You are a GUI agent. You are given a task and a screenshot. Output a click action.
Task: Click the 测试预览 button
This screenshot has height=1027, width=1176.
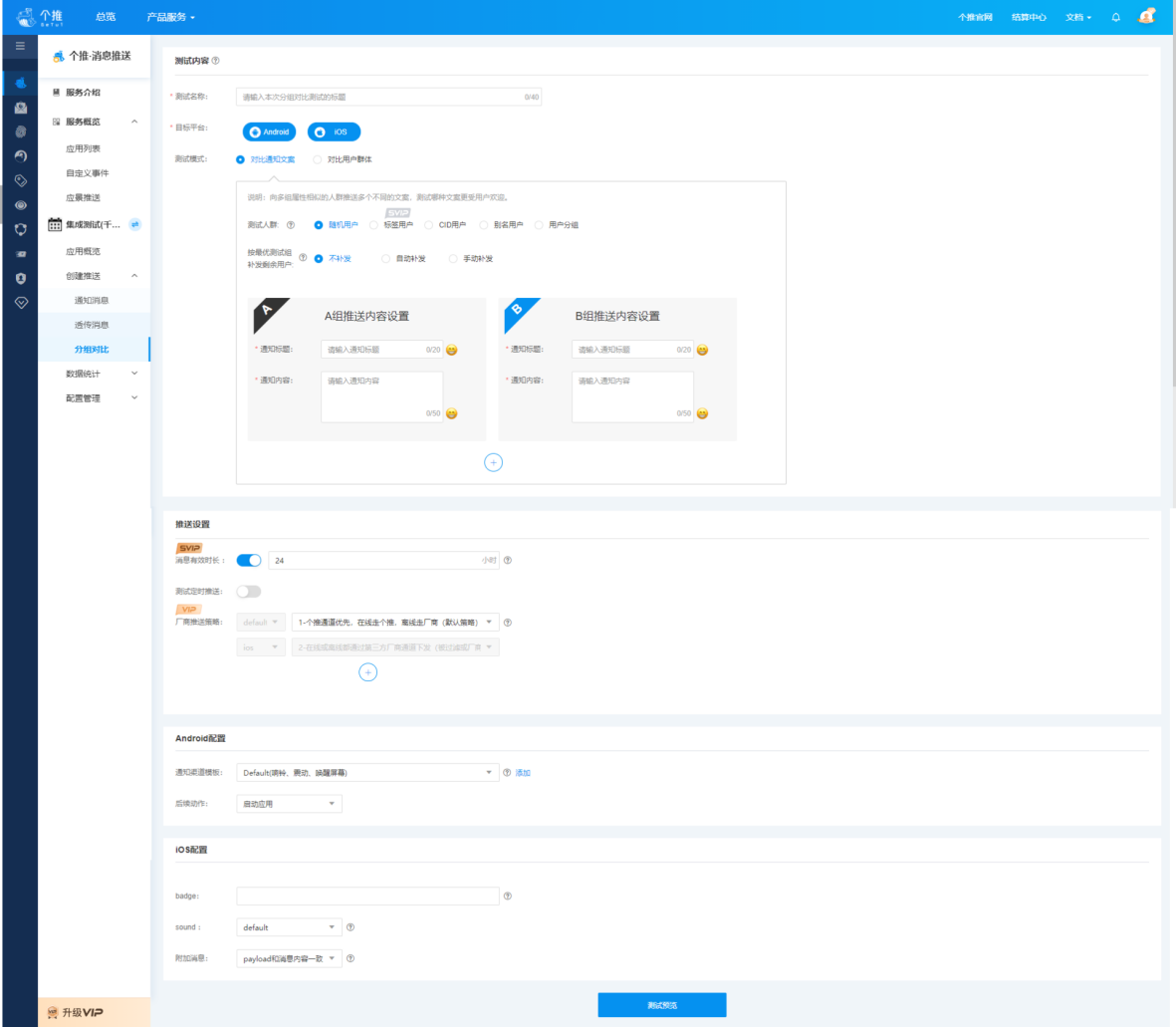pyautogui.click(x=662, y=1005)
